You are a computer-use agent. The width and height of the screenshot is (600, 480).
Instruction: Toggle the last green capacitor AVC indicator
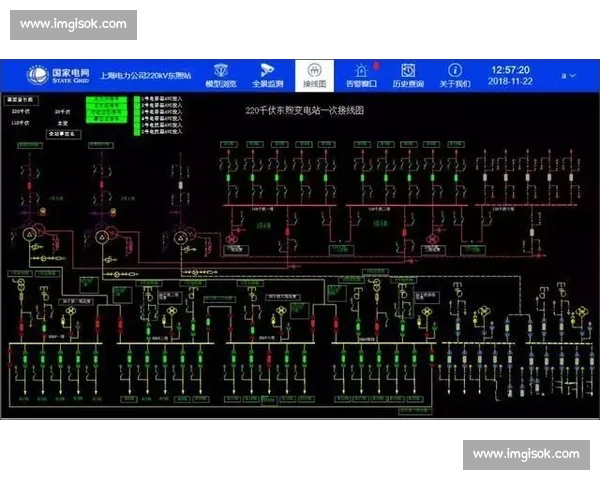coord(136,132)
